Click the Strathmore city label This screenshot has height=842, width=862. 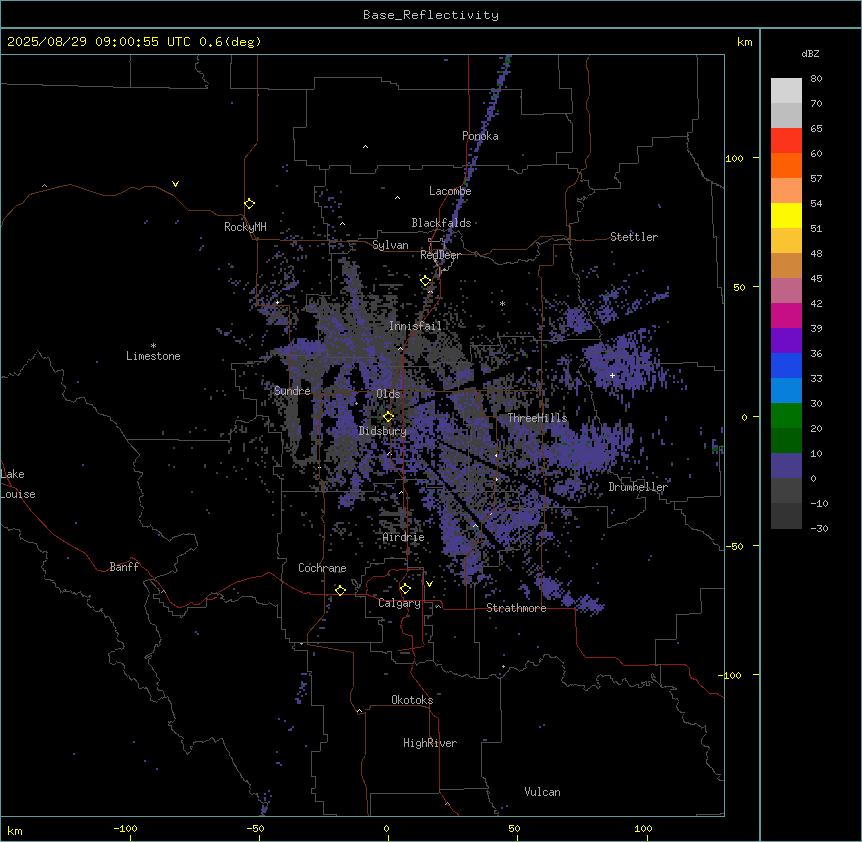tap(516, 608)
